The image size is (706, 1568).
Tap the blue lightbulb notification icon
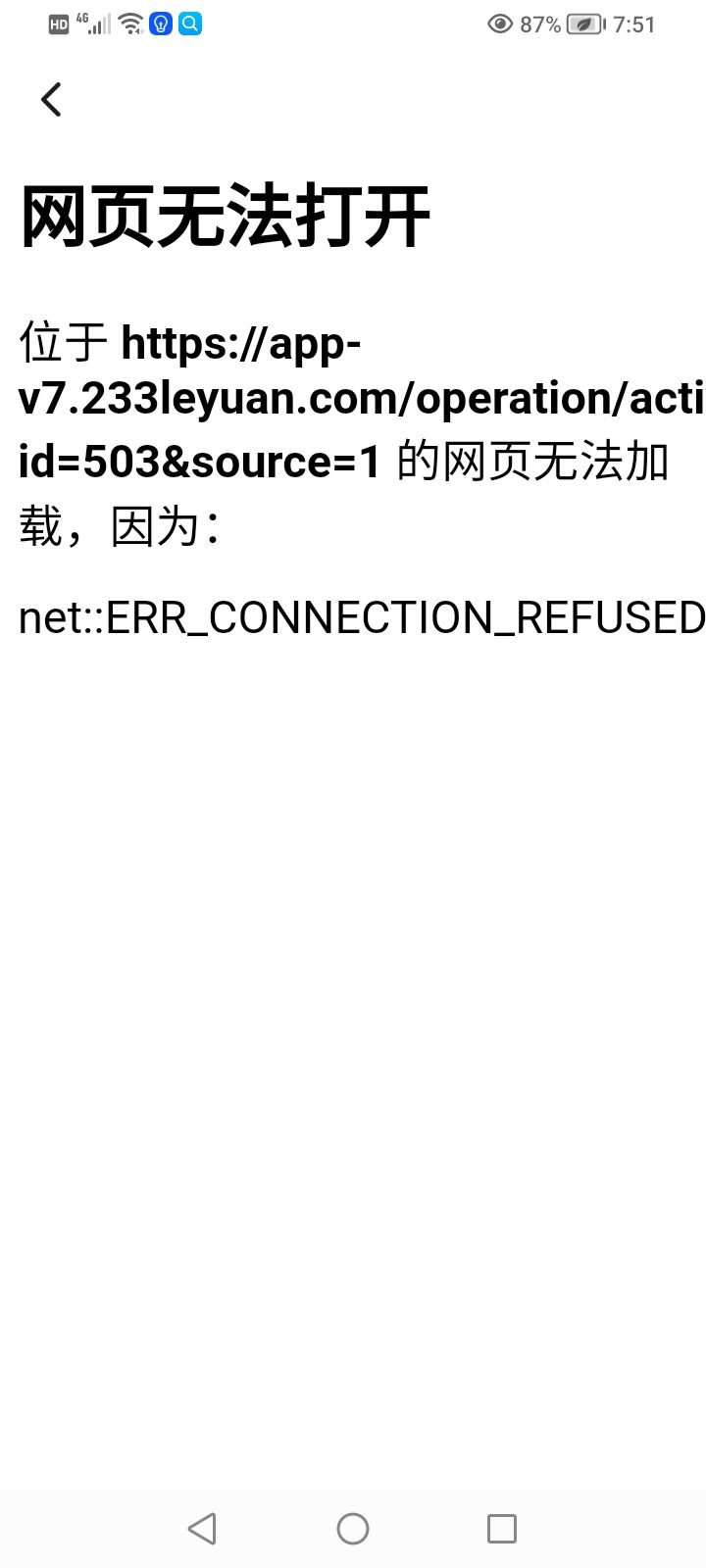161,24
